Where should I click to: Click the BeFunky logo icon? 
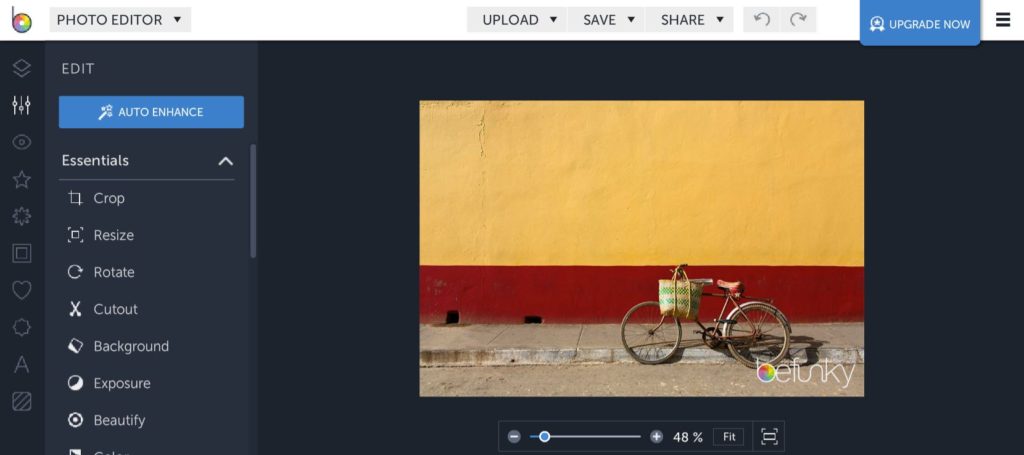click(21, 20)
